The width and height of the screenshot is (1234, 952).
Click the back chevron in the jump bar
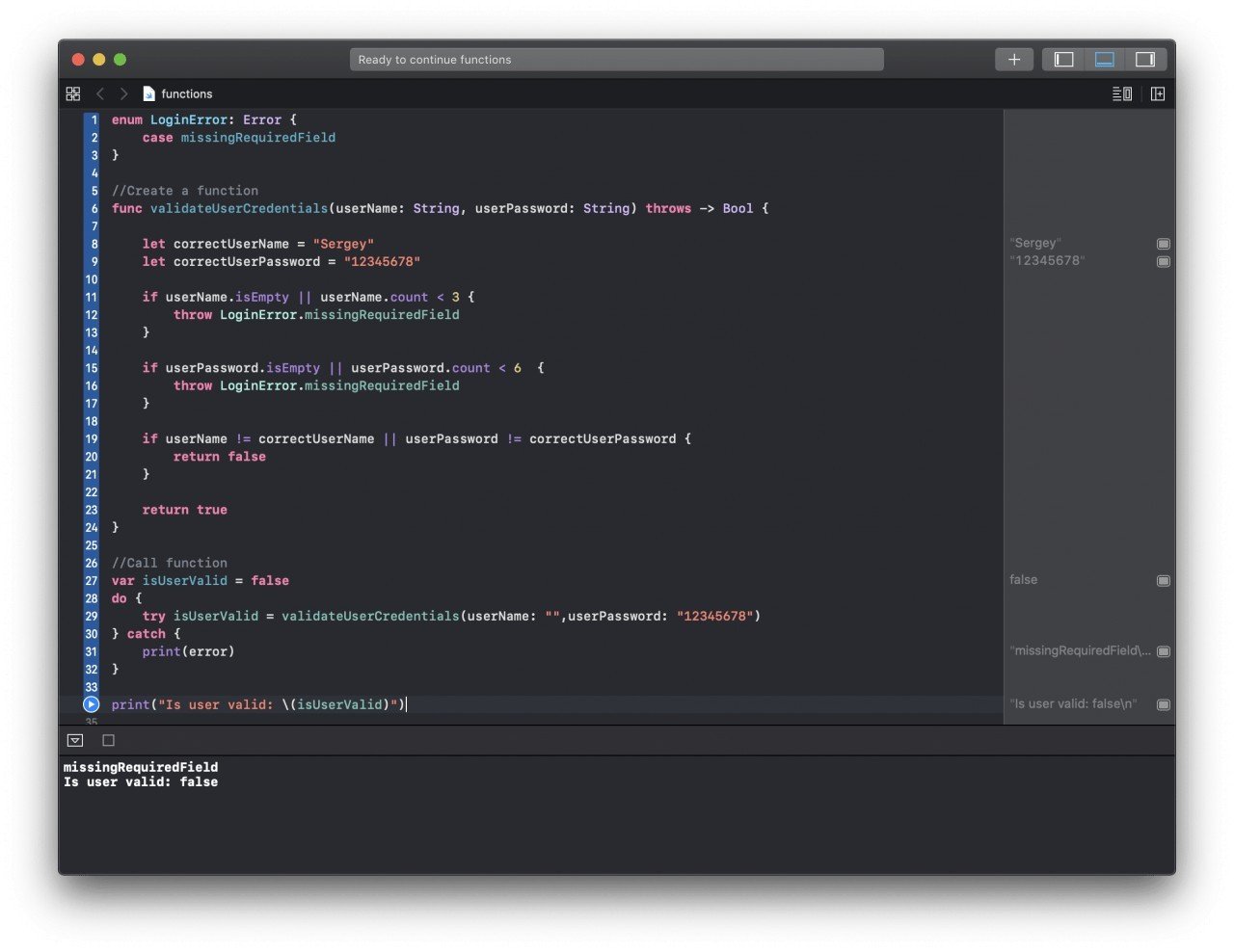(100, 93)
